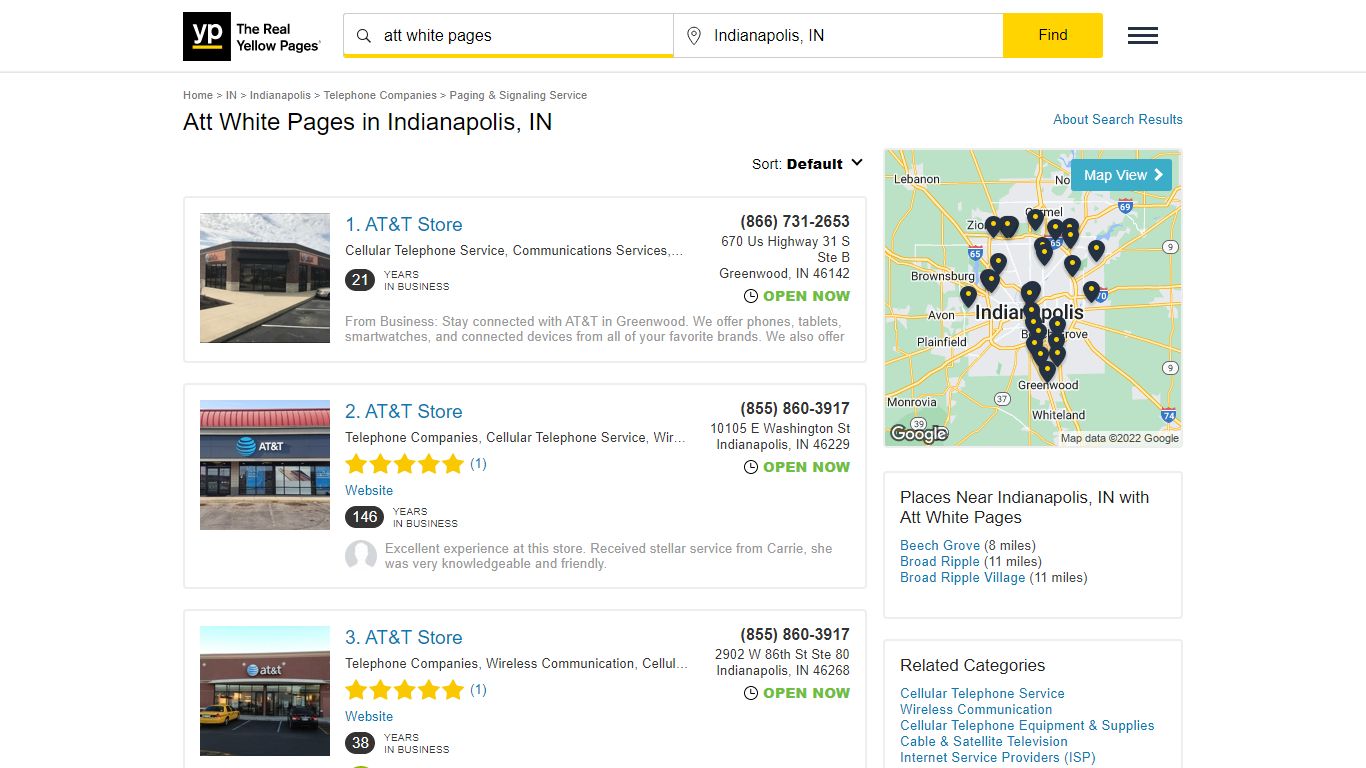The width and height of the screenshot is (1366, 768).
Task: Open the Sort Default dropdown
Action: [808, 164]
